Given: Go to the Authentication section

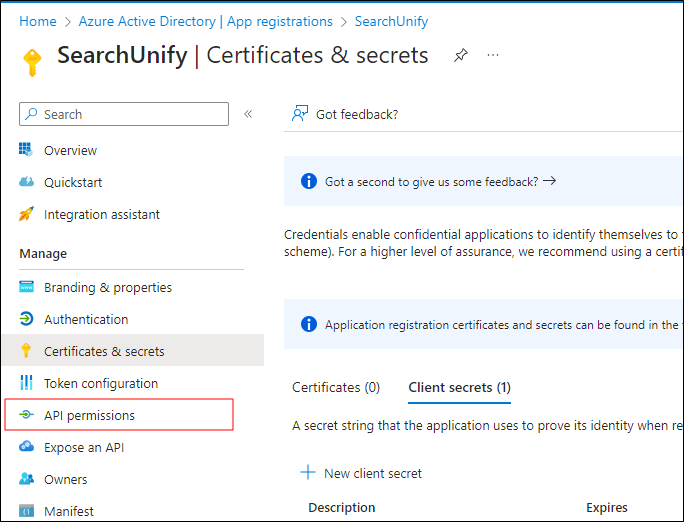Looking at the screenshot, I should [86, 319].
